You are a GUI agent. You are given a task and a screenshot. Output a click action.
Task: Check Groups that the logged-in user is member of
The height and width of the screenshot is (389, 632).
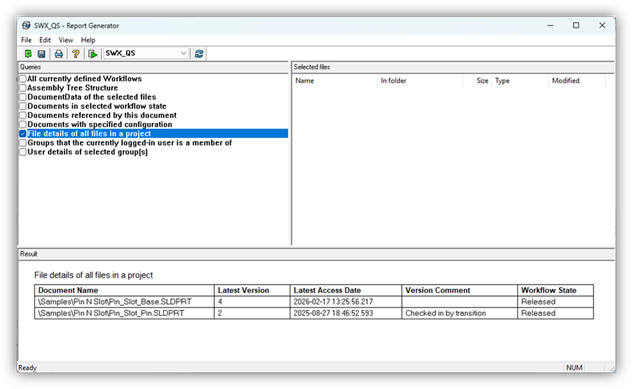[23, 143]
